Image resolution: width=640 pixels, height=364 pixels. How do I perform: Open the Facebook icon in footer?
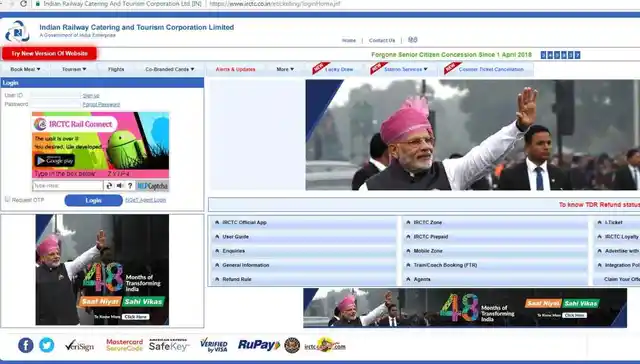pos(25,345)
